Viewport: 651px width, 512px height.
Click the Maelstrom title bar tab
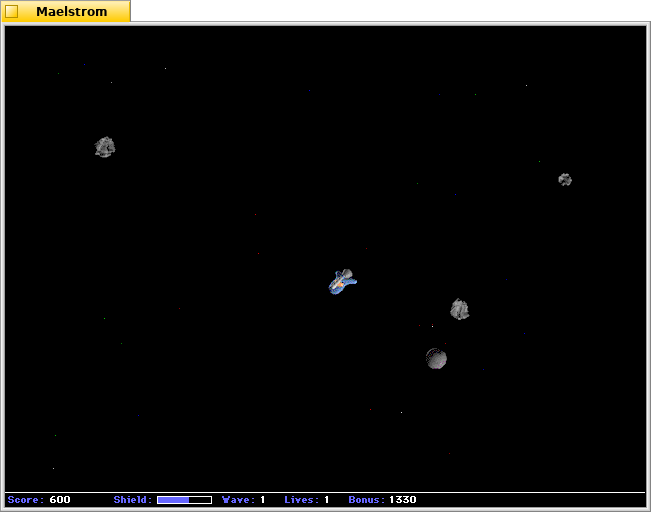(x=66, y=11)
